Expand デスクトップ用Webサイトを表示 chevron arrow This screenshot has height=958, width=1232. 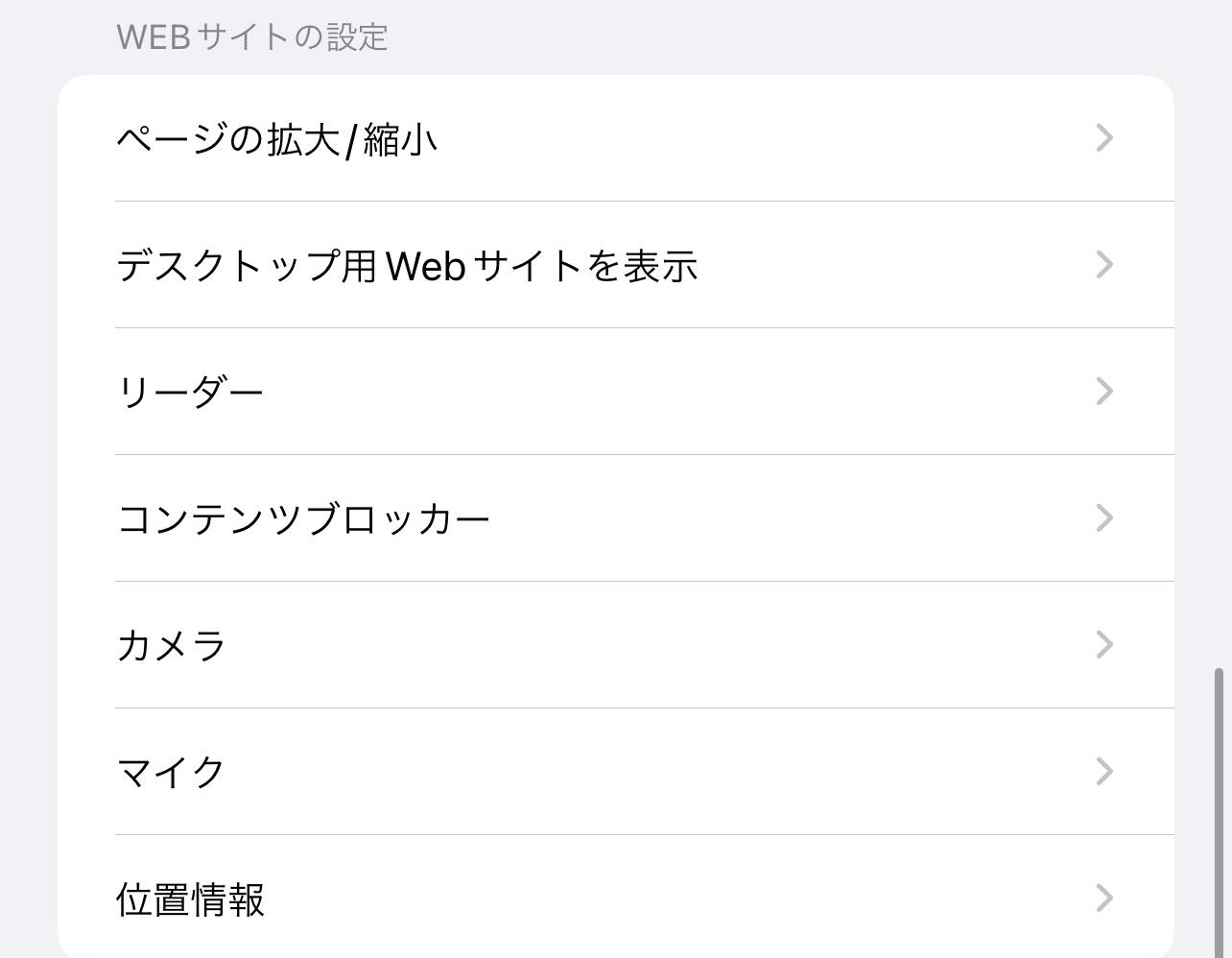click(1104, 265)
